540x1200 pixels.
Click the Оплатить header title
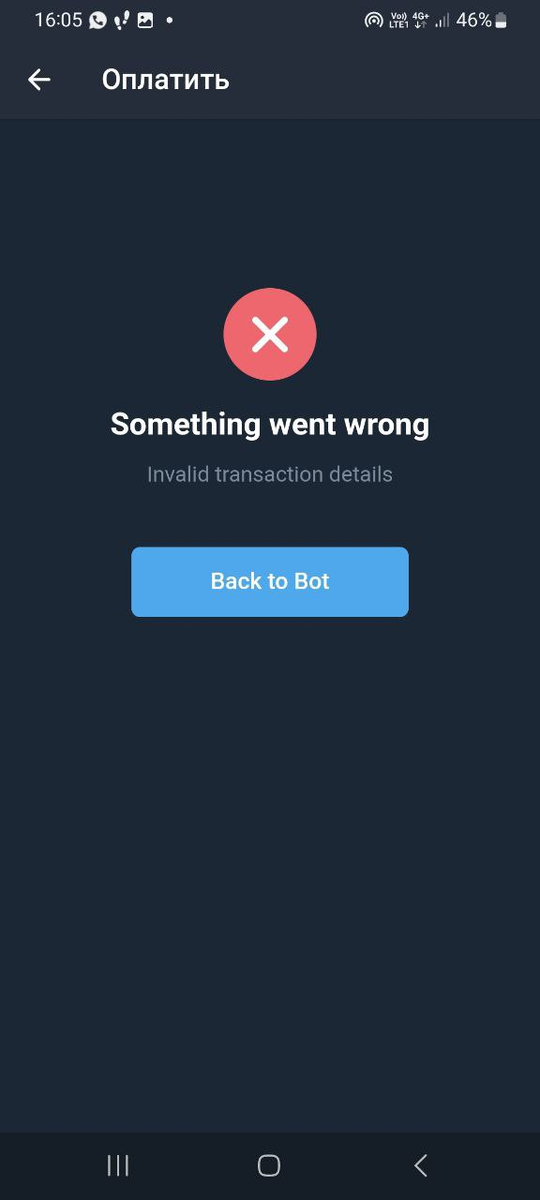click(166, 80)
